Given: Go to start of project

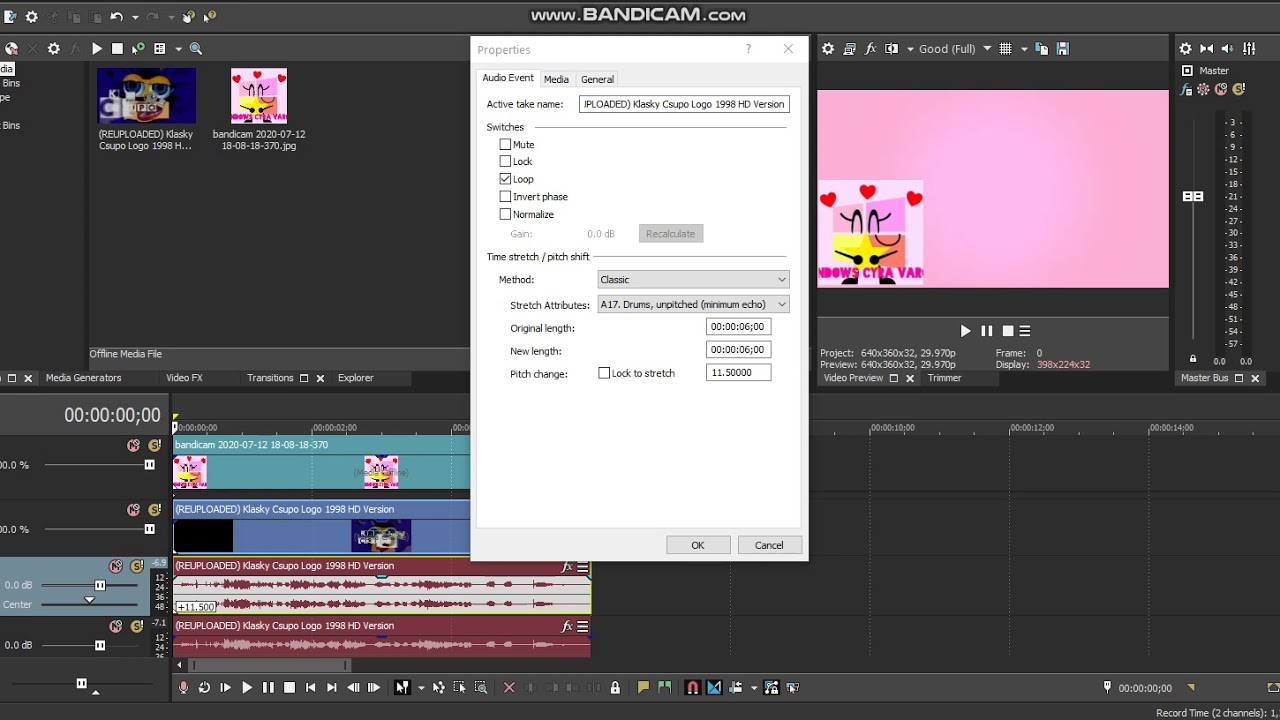Looking at the screenshot, I should click(x=310, y=687).
